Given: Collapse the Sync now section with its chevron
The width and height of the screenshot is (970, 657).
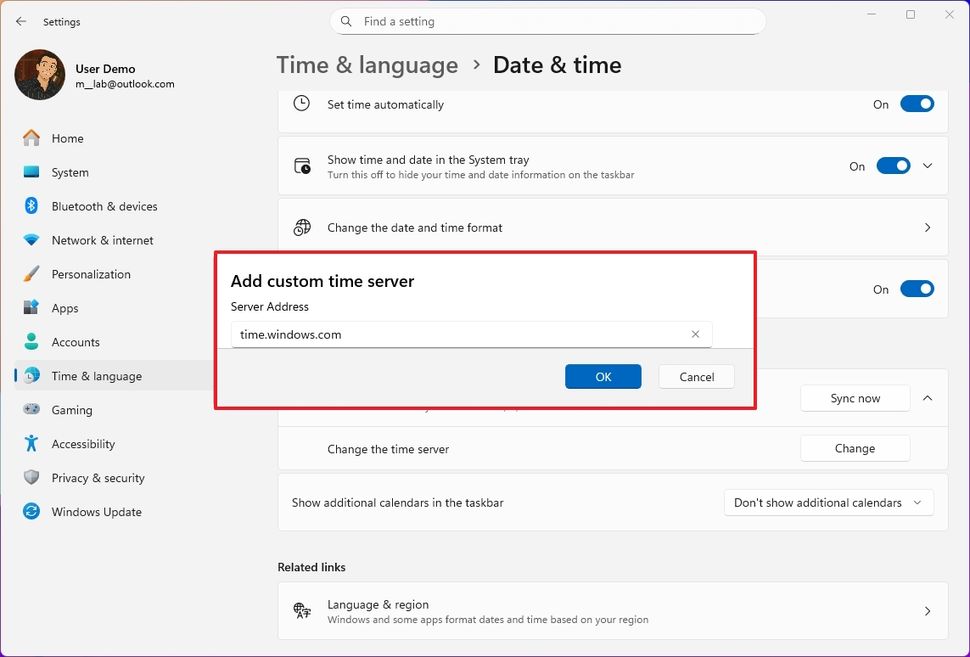Looking at the screenshot, I should coord(927,397).
